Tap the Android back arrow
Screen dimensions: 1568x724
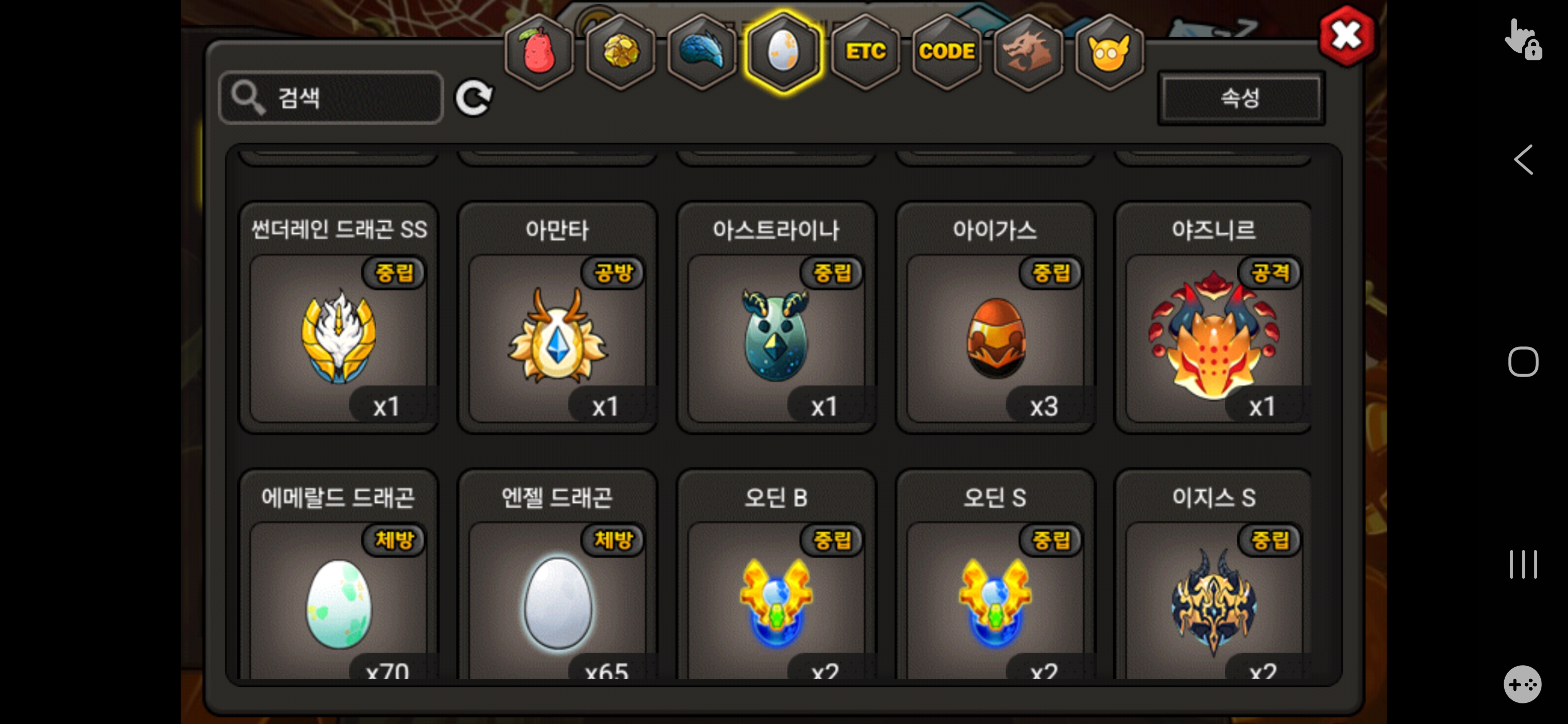1523,160
